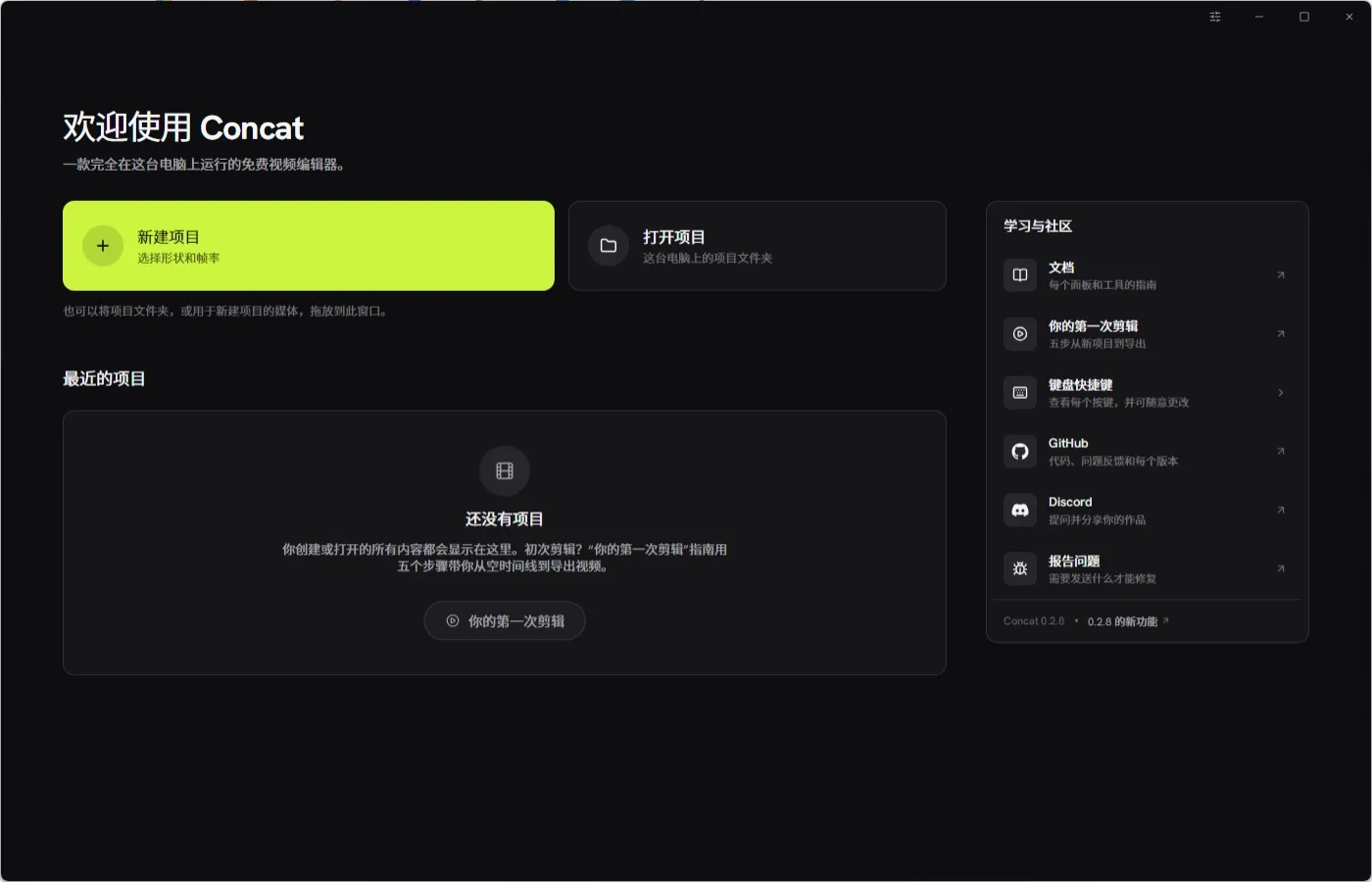Maximize the Concat window
The height and width of the screenshot is (882, 1372).
tap(1304, 17)
